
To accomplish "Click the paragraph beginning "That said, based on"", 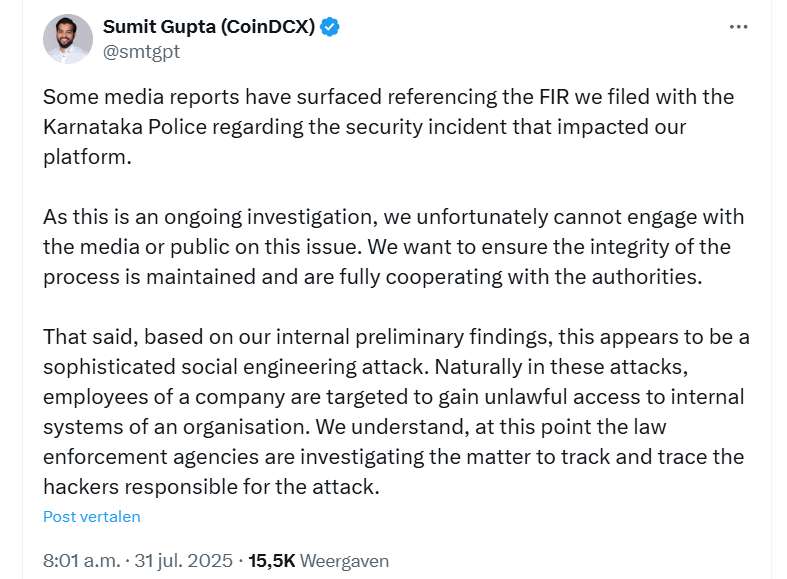I will tap(396, 411).
